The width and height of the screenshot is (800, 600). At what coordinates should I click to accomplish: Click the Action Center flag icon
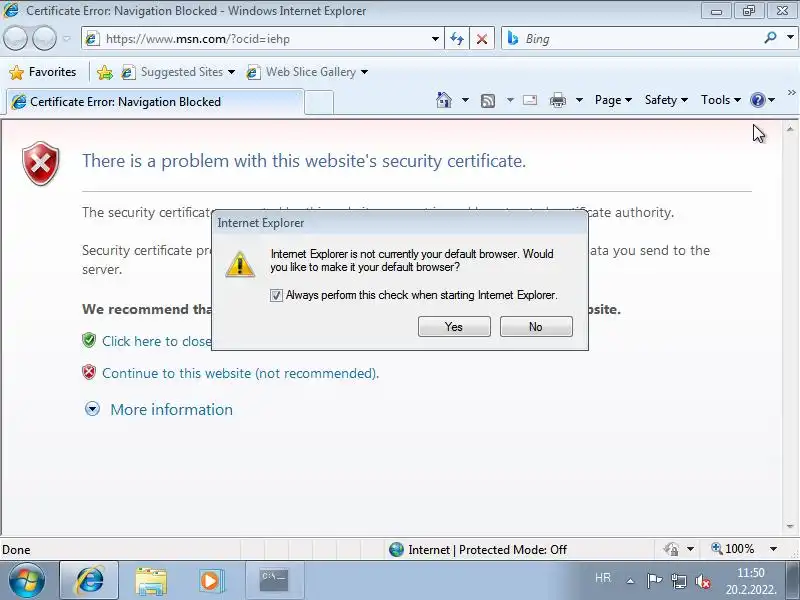tap(654, 581)
